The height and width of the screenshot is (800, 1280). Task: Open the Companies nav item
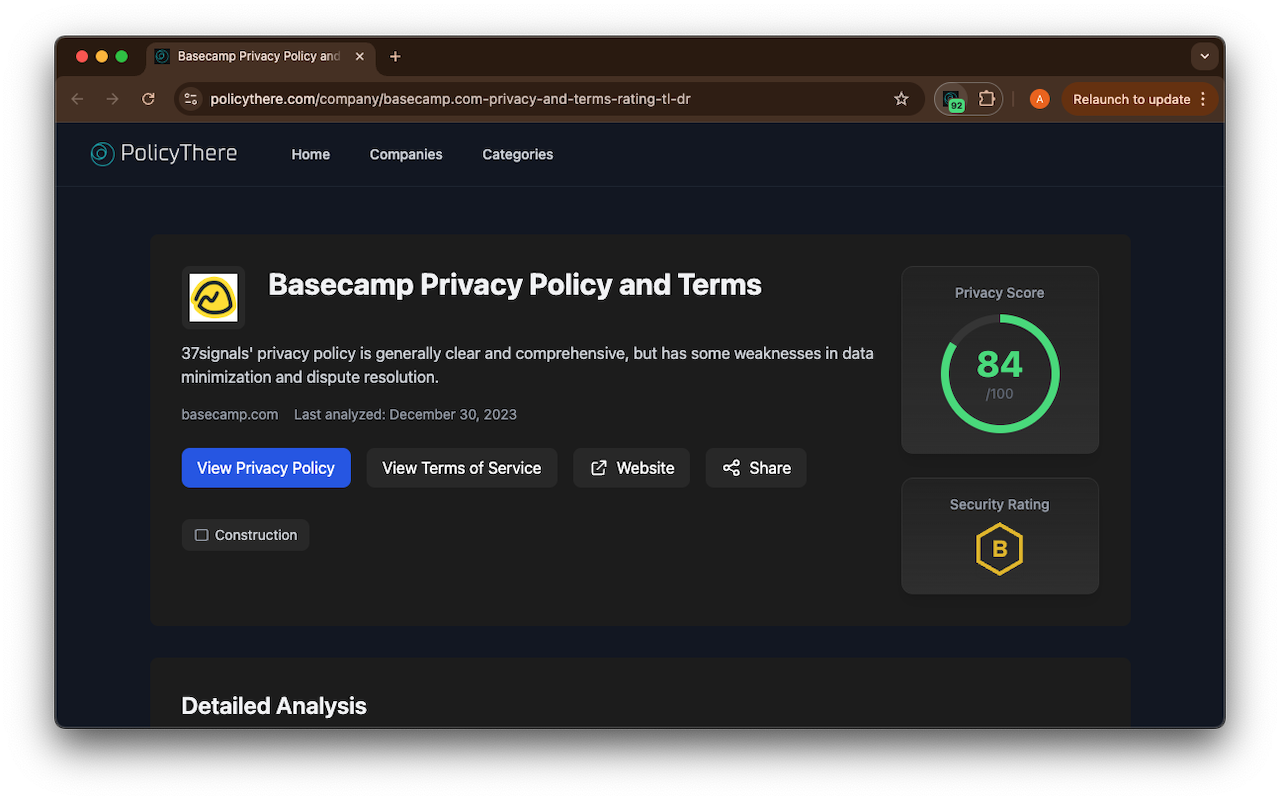click(406, 154)
